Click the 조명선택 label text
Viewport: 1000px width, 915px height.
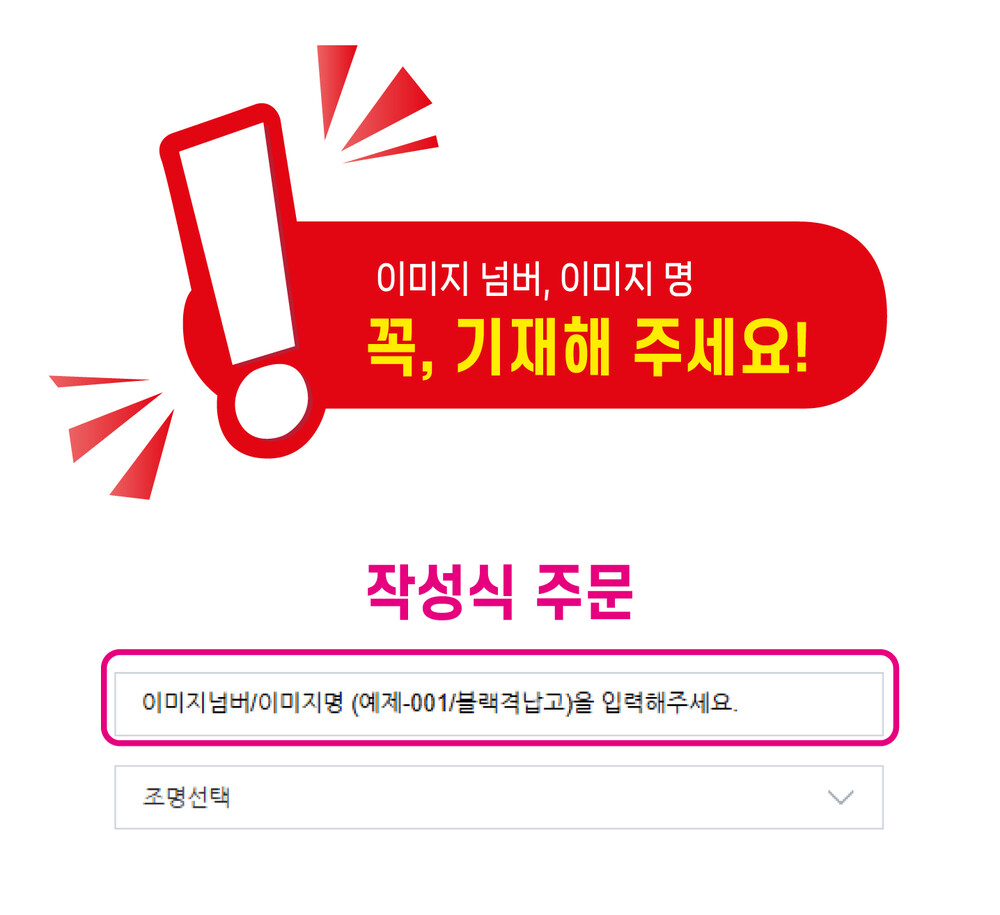click(x=186, y=797)
